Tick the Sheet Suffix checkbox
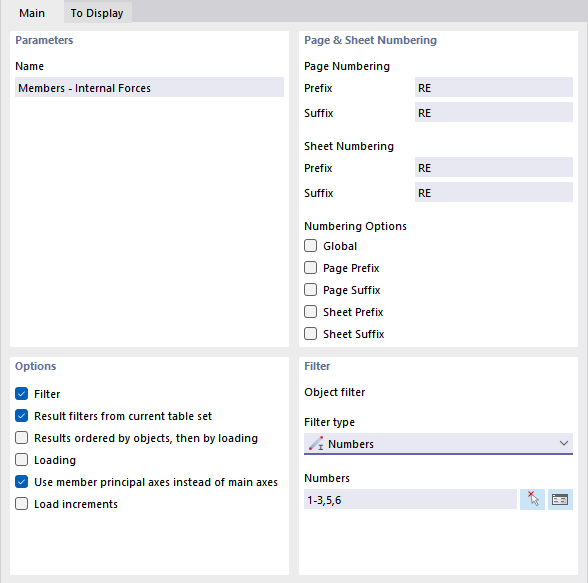Viewport: 588px width, 583px height. 310,334
